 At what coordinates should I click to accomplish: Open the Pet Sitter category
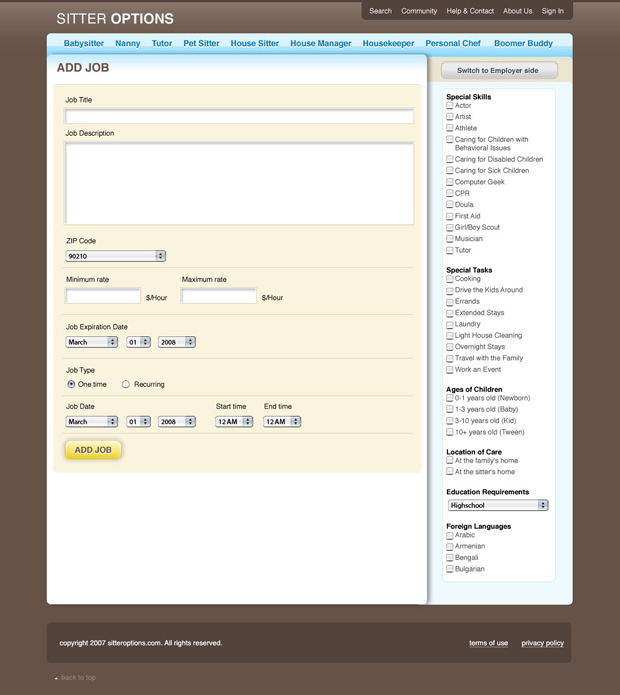pos(201,44)
